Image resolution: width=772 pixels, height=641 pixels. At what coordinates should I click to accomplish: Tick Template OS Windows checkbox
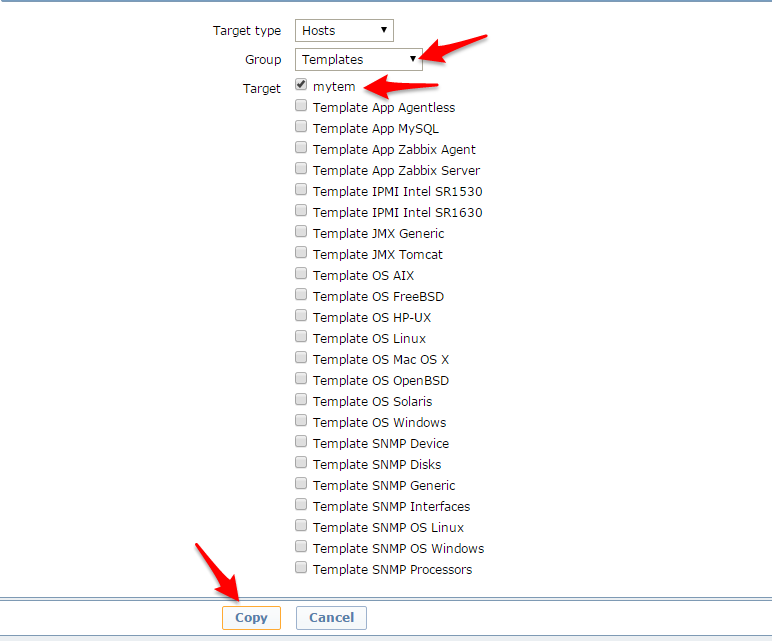301,422
